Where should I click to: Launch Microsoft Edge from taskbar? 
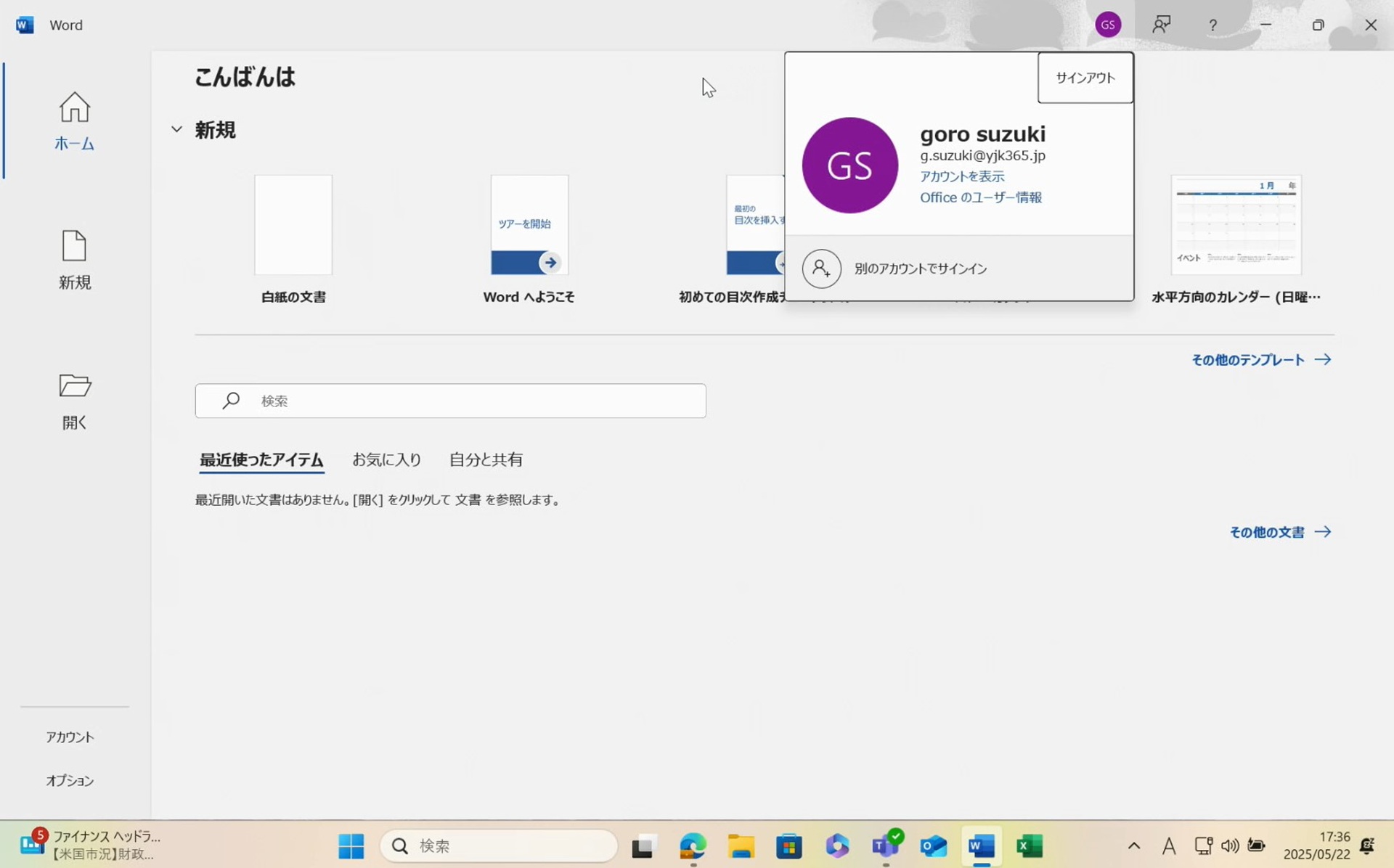coord(693,846)
